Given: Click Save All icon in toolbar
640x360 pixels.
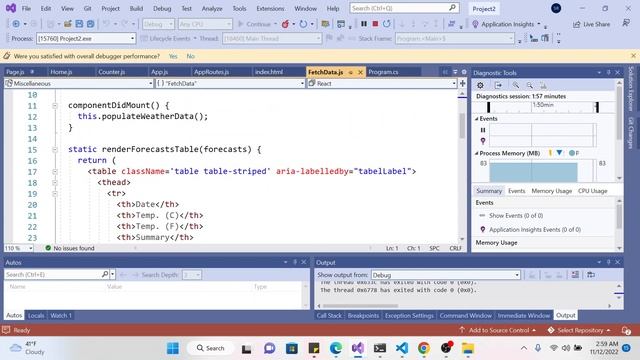Looking at the screenshot, I should 91,24.
